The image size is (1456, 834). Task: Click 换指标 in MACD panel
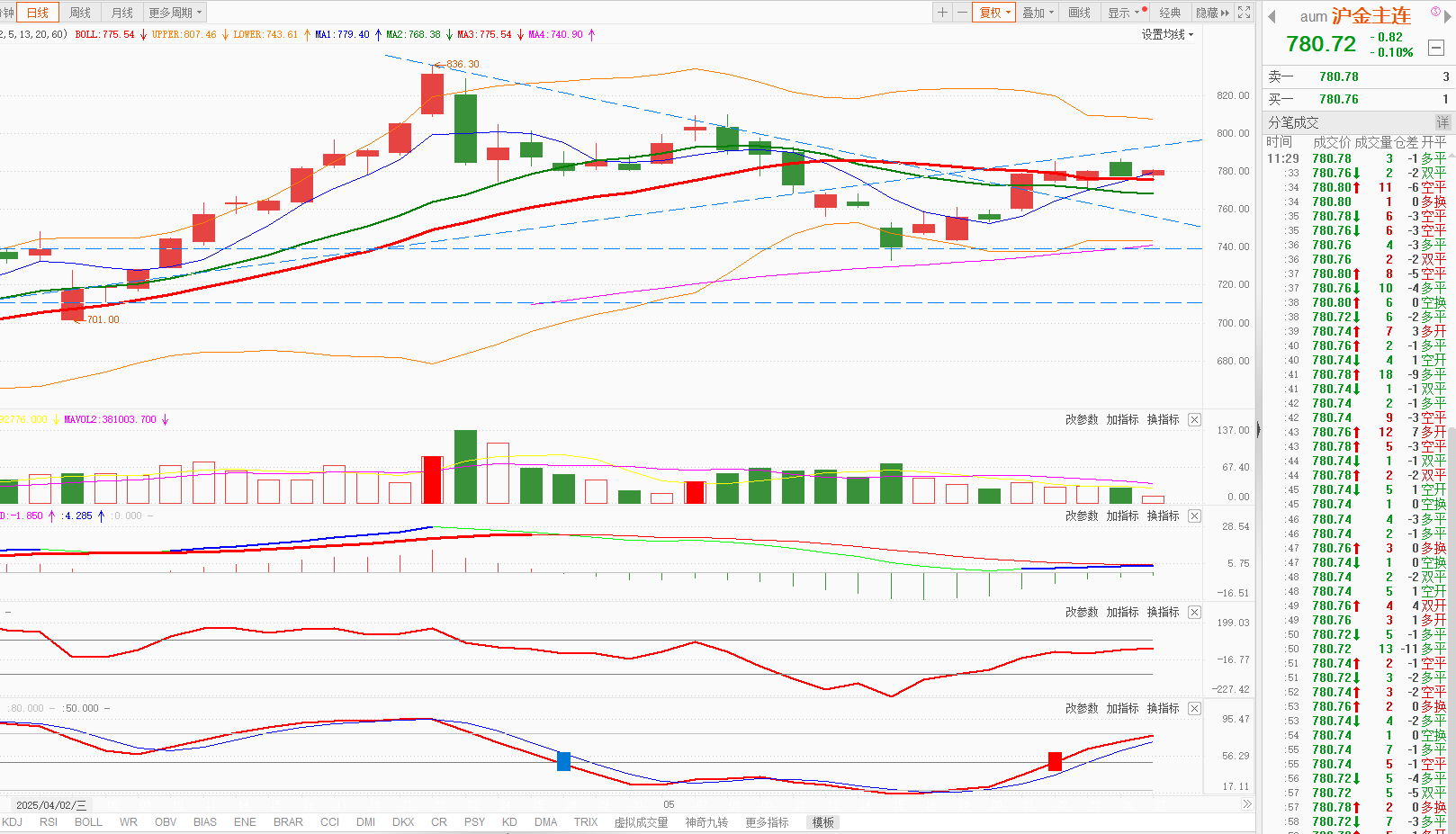[x=1163, y=516]
